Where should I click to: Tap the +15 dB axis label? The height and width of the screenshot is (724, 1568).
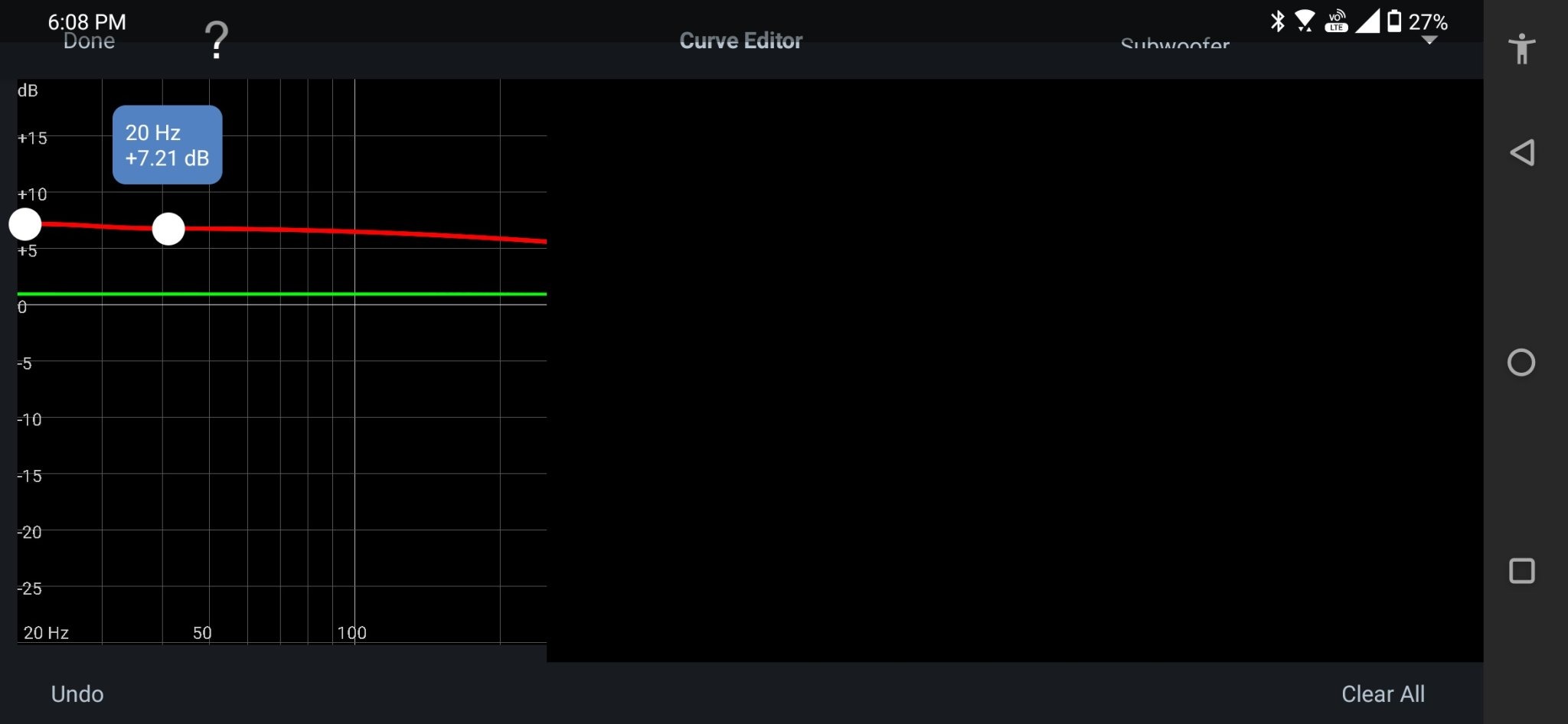pyautogui.click(x=32, y=139)
